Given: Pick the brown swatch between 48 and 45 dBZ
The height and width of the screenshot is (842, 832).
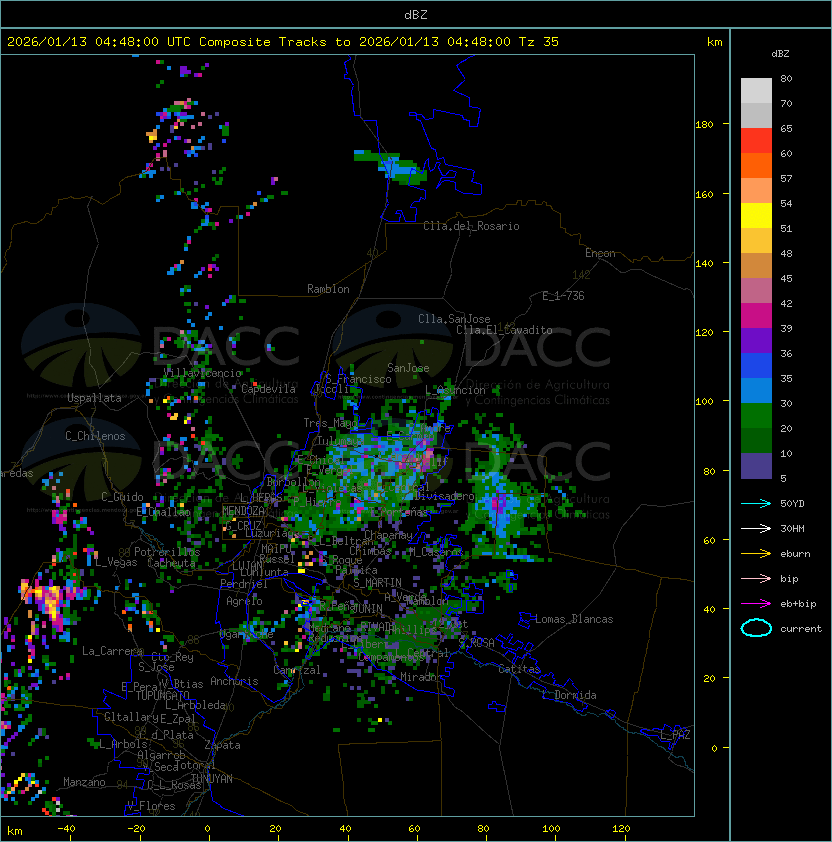Looking at the screenshot, I should (x=756, y=266).
